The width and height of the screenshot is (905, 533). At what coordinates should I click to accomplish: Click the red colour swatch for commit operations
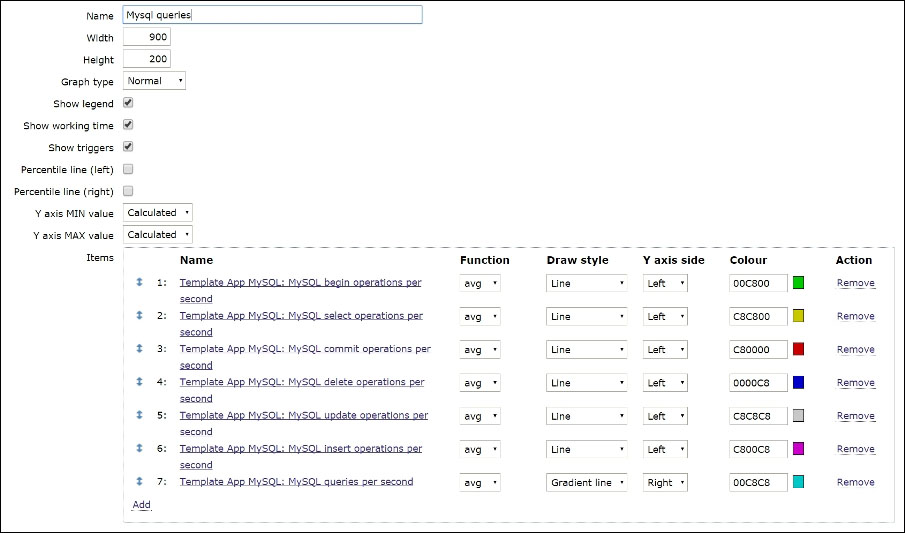pos(798,349)
